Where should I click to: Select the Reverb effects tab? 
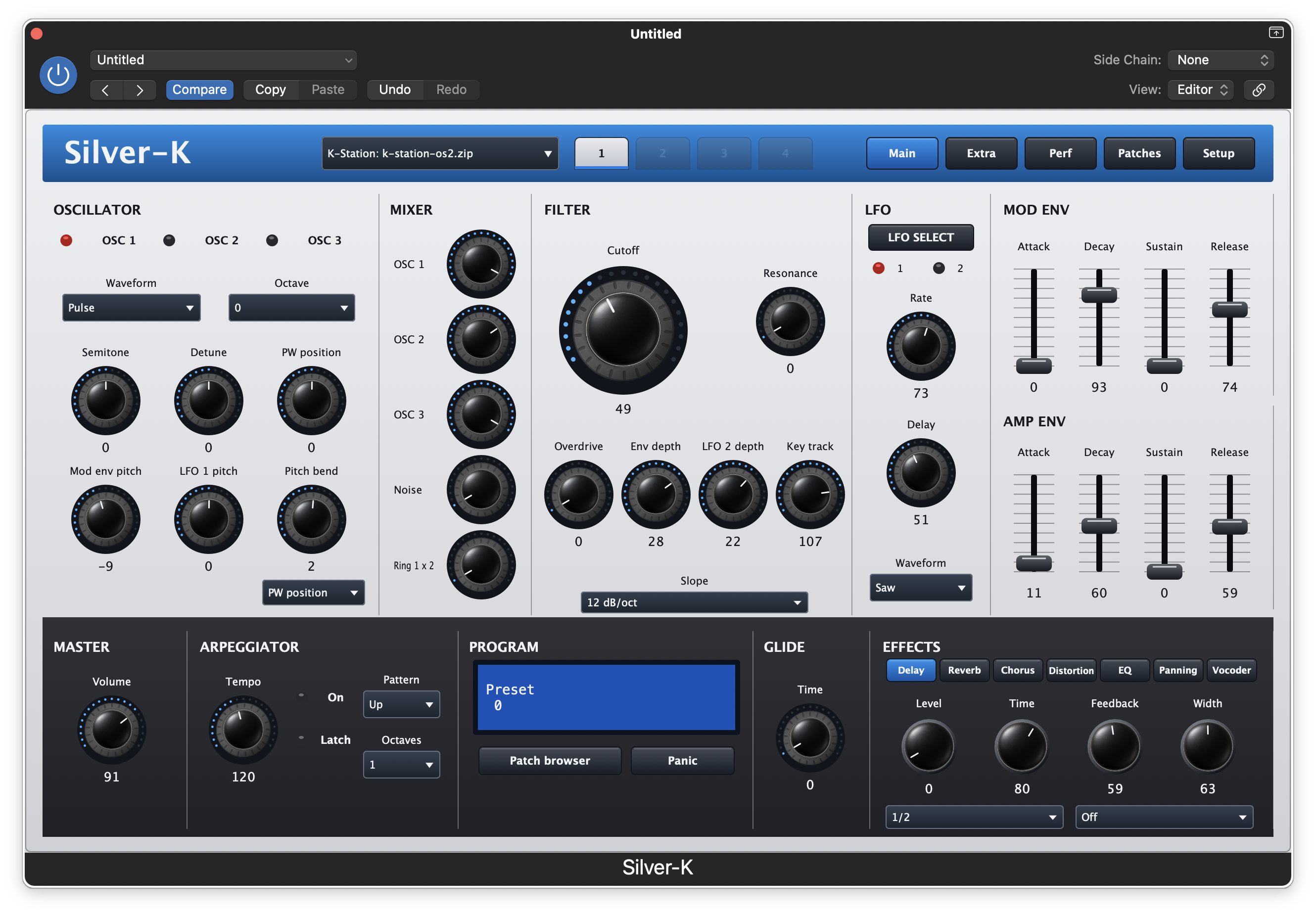coord(964,670)
